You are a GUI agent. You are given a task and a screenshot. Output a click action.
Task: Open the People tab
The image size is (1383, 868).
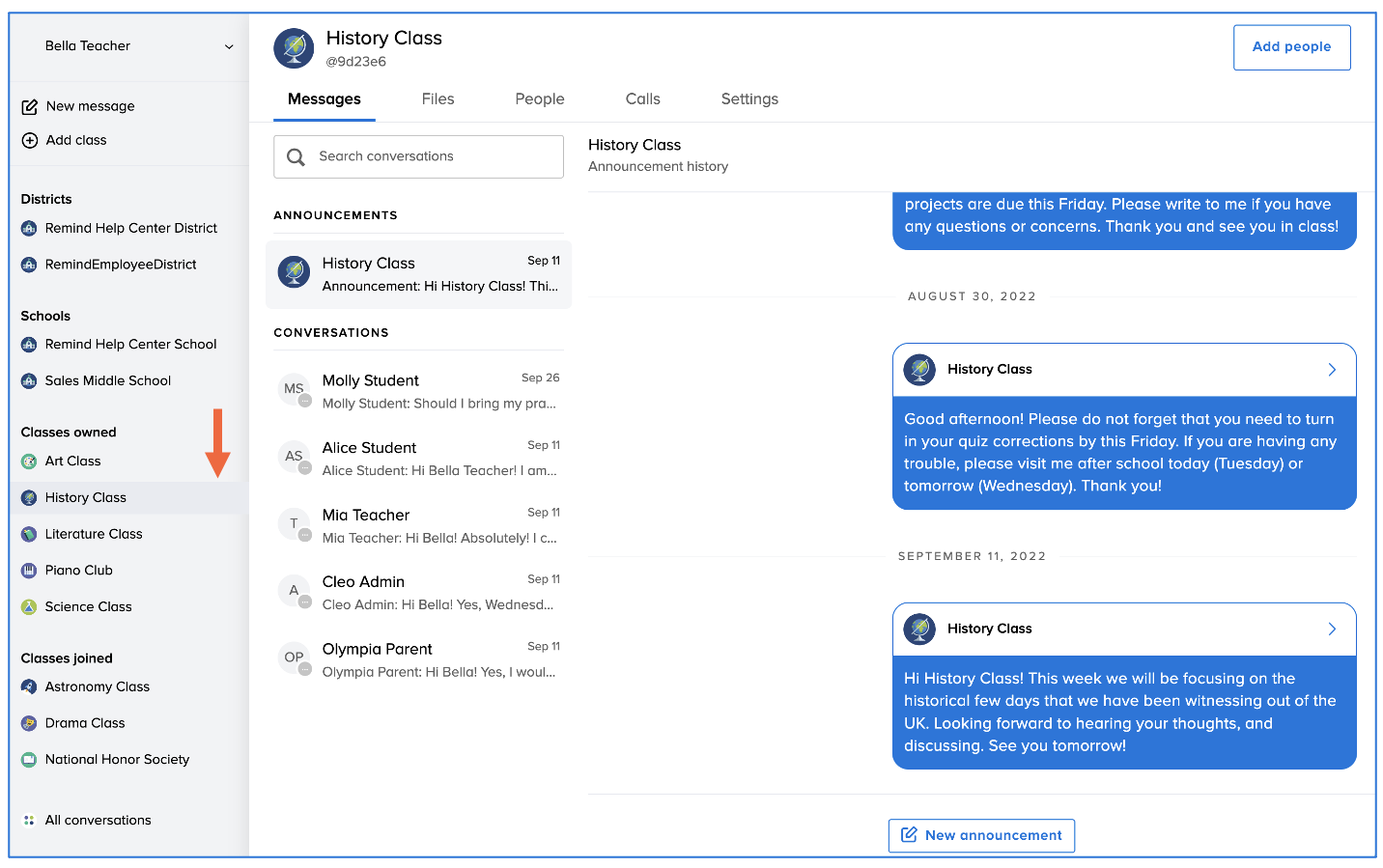pos(539,99)
